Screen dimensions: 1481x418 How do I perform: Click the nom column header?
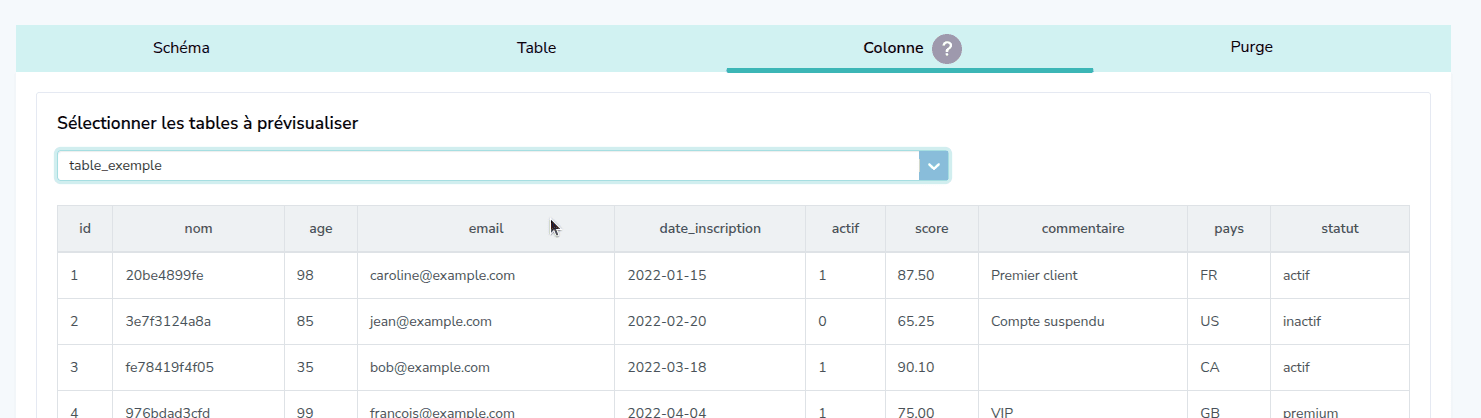[198, 229]
